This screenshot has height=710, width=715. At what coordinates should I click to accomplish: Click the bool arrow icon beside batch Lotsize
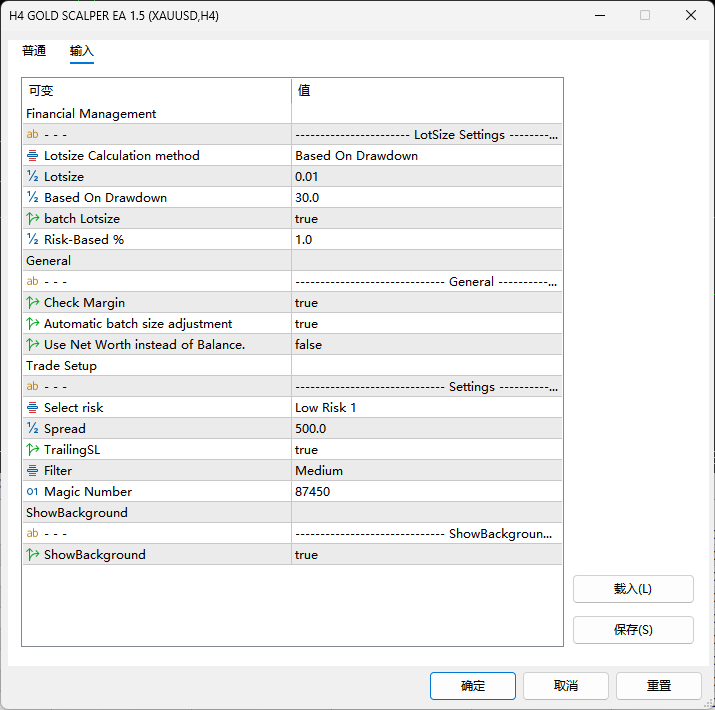click(x=32, y=219)
